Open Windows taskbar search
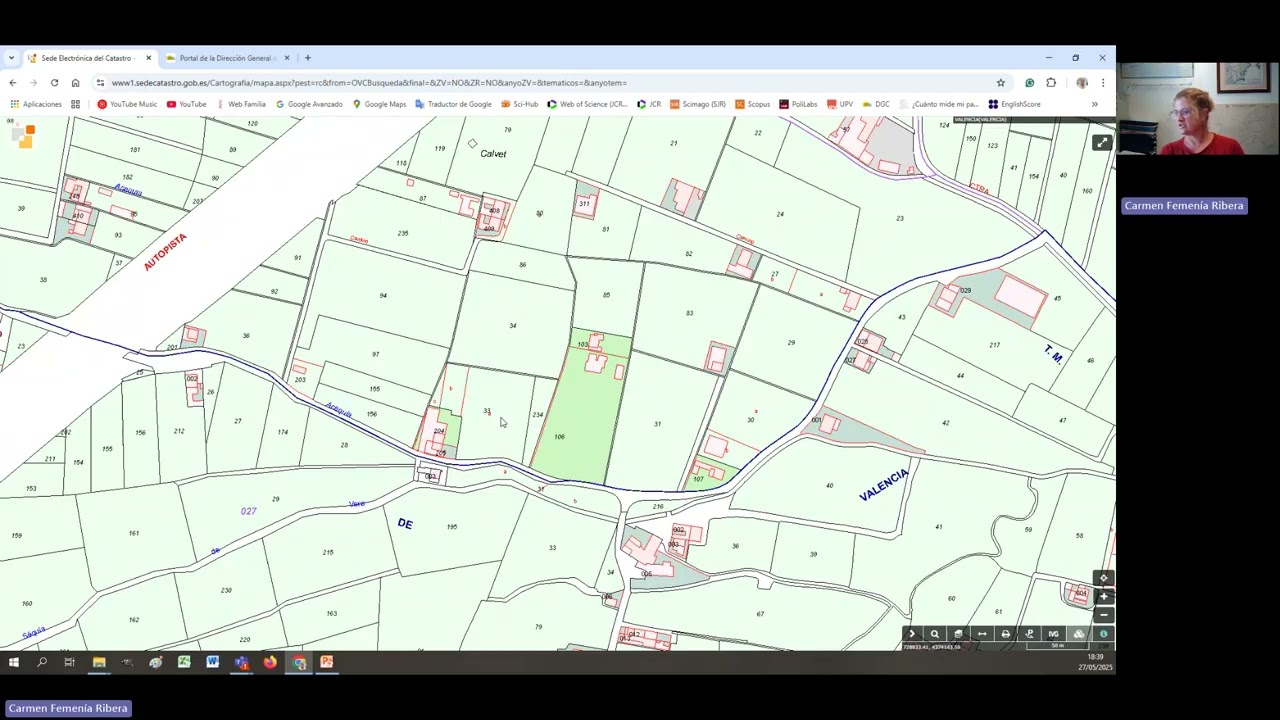 (42, 662)
